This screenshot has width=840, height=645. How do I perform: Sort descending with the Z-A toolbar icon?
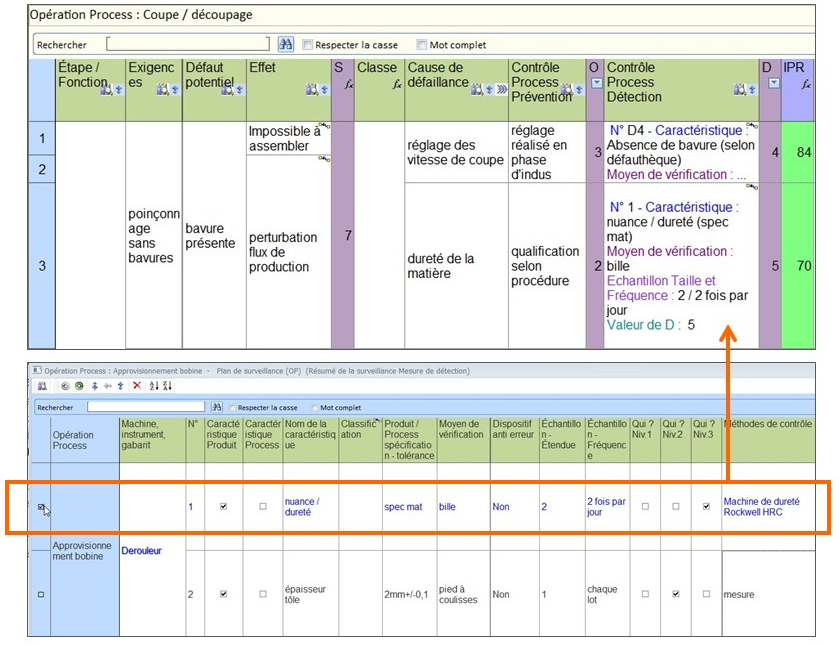coord(168,386)
